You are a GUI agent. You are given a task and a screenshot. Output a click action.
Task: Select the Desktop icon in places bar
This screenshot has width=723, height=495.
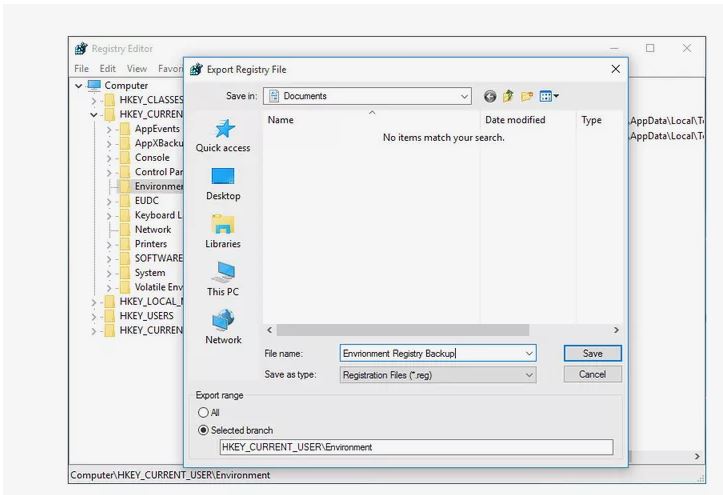coord(223,177)
